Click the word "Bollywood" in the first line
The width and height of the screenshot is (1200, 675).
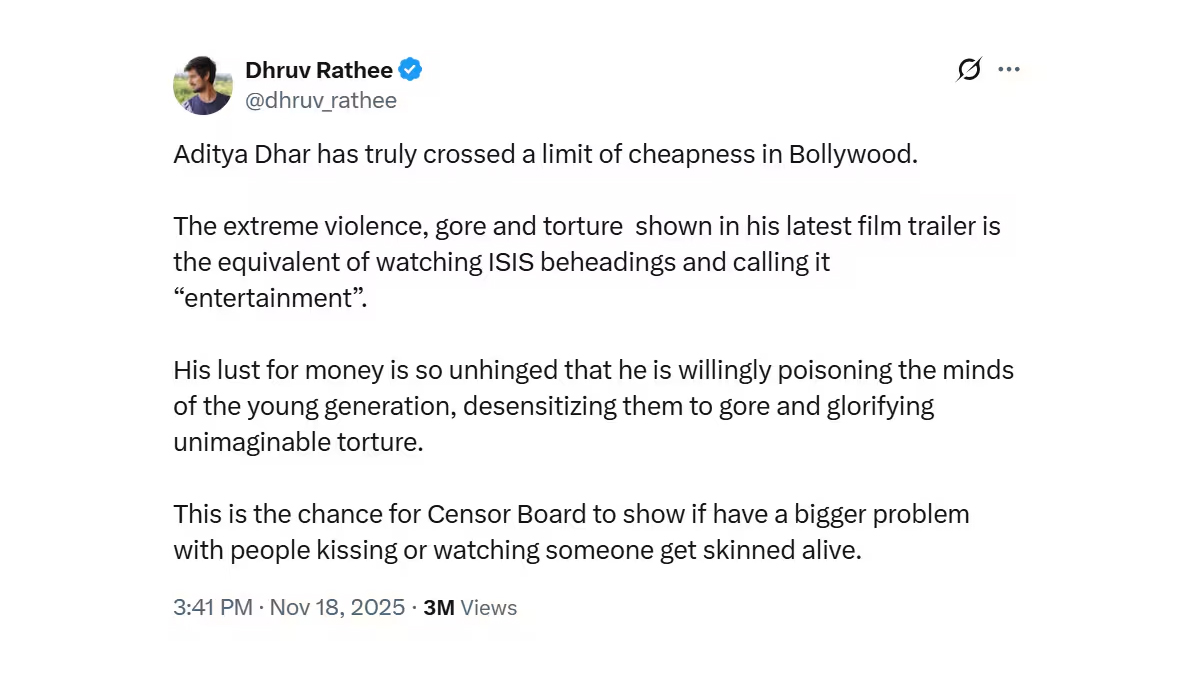(x=852, y=156)
